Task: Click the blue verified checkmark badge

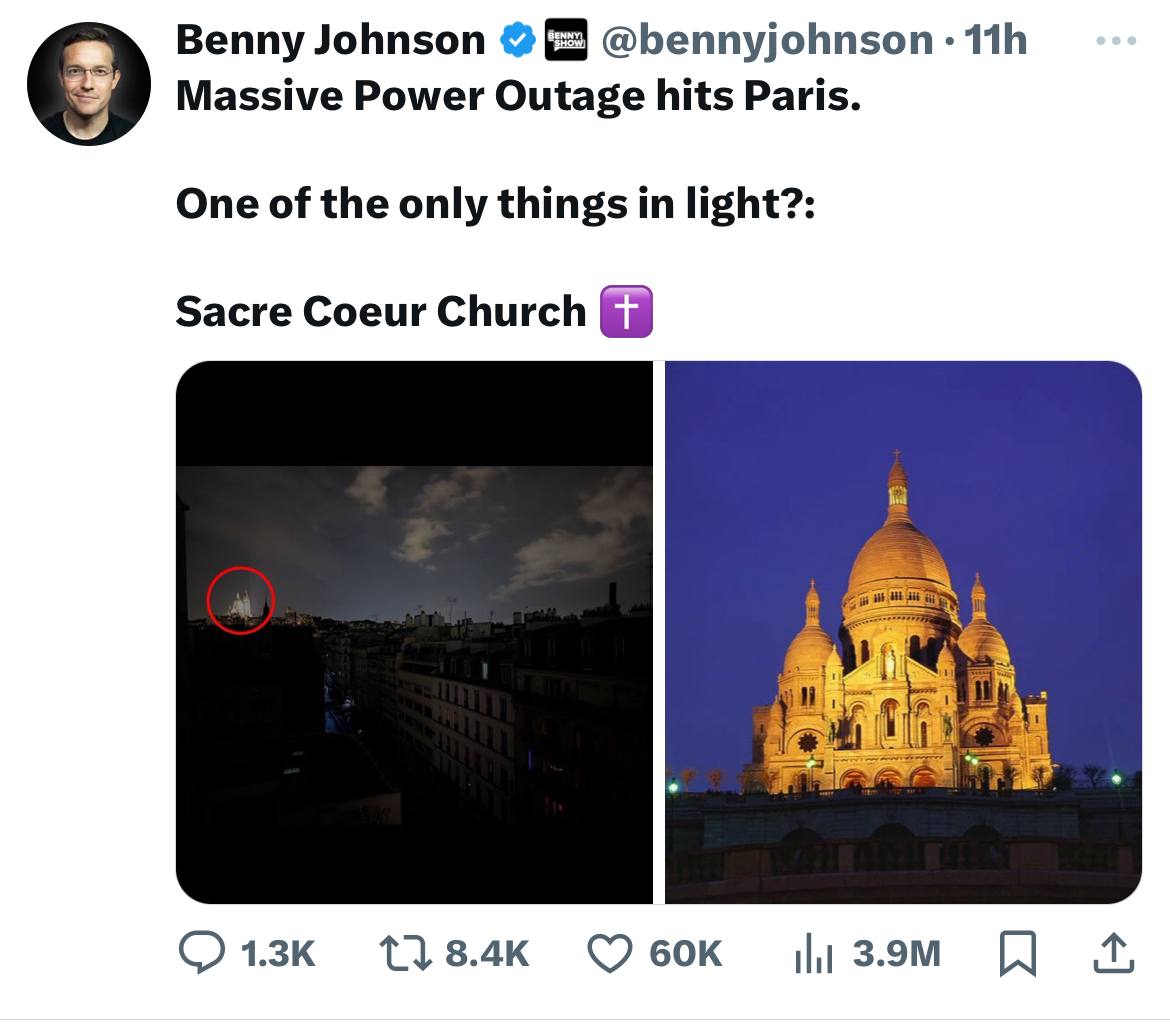Action: (x=515, y=41)
